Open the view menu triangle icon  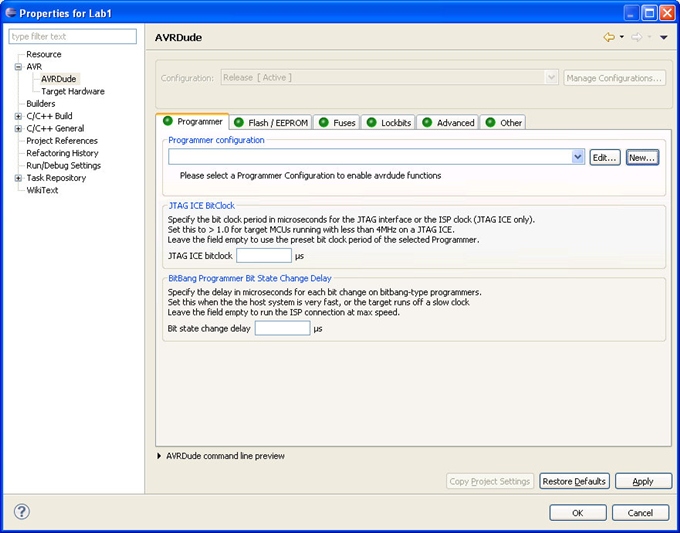663,38
